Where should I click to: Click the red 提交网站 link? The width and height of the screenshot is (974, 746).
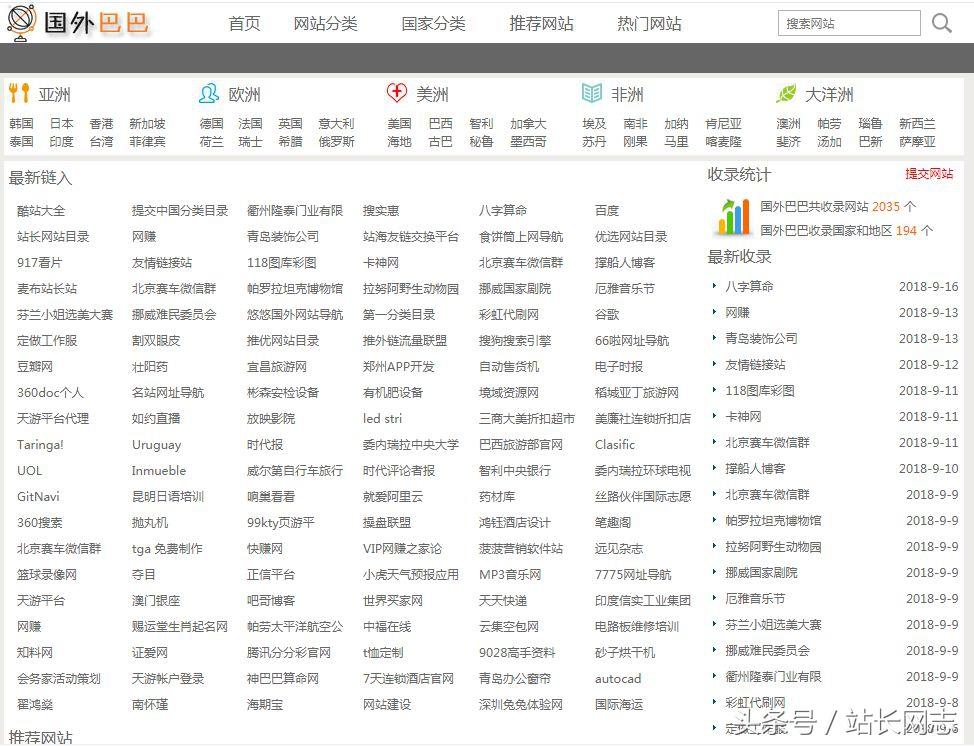tap(929, 173)
